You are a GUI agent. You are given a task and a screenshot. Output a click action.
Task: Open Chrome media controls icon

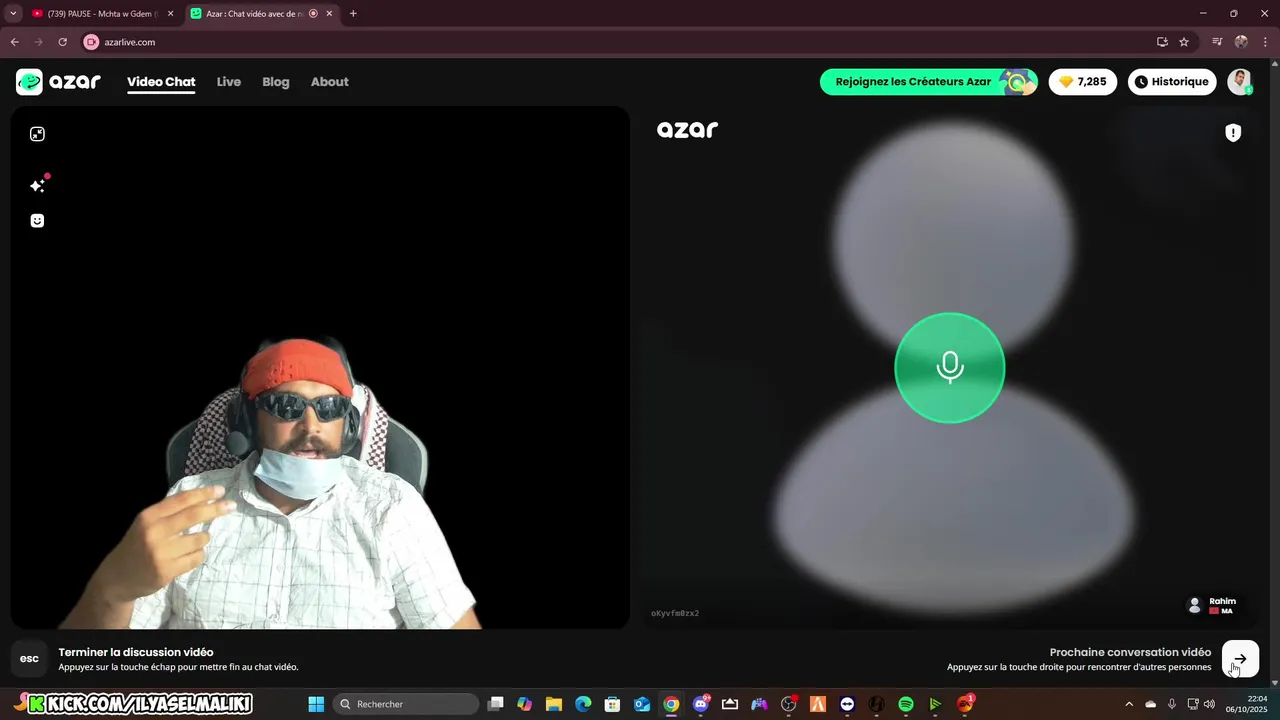click(1217, 42)
